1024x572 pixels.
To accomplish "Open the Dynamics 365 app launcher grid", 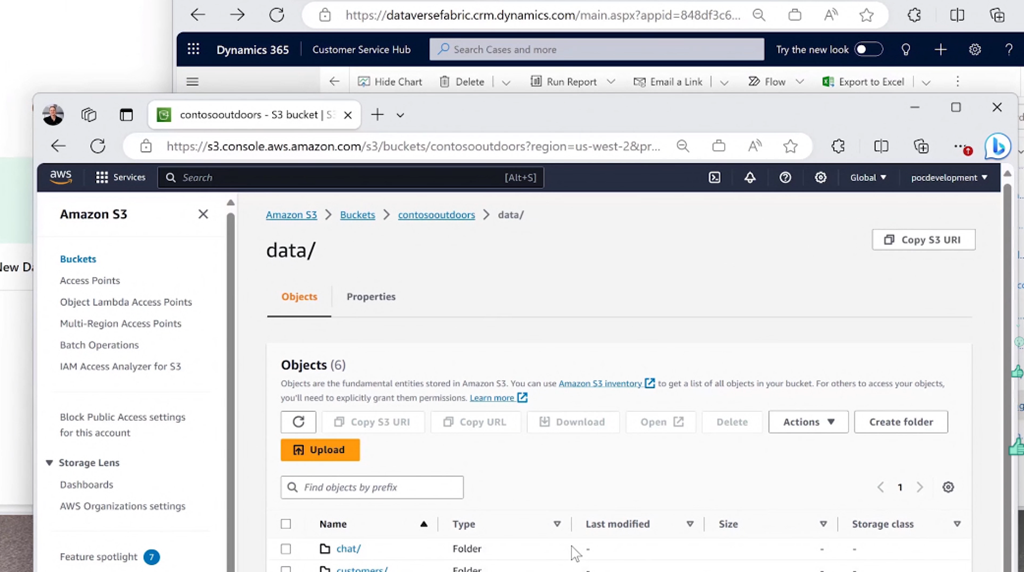I will pyautogui.click(x=193, y=50).
